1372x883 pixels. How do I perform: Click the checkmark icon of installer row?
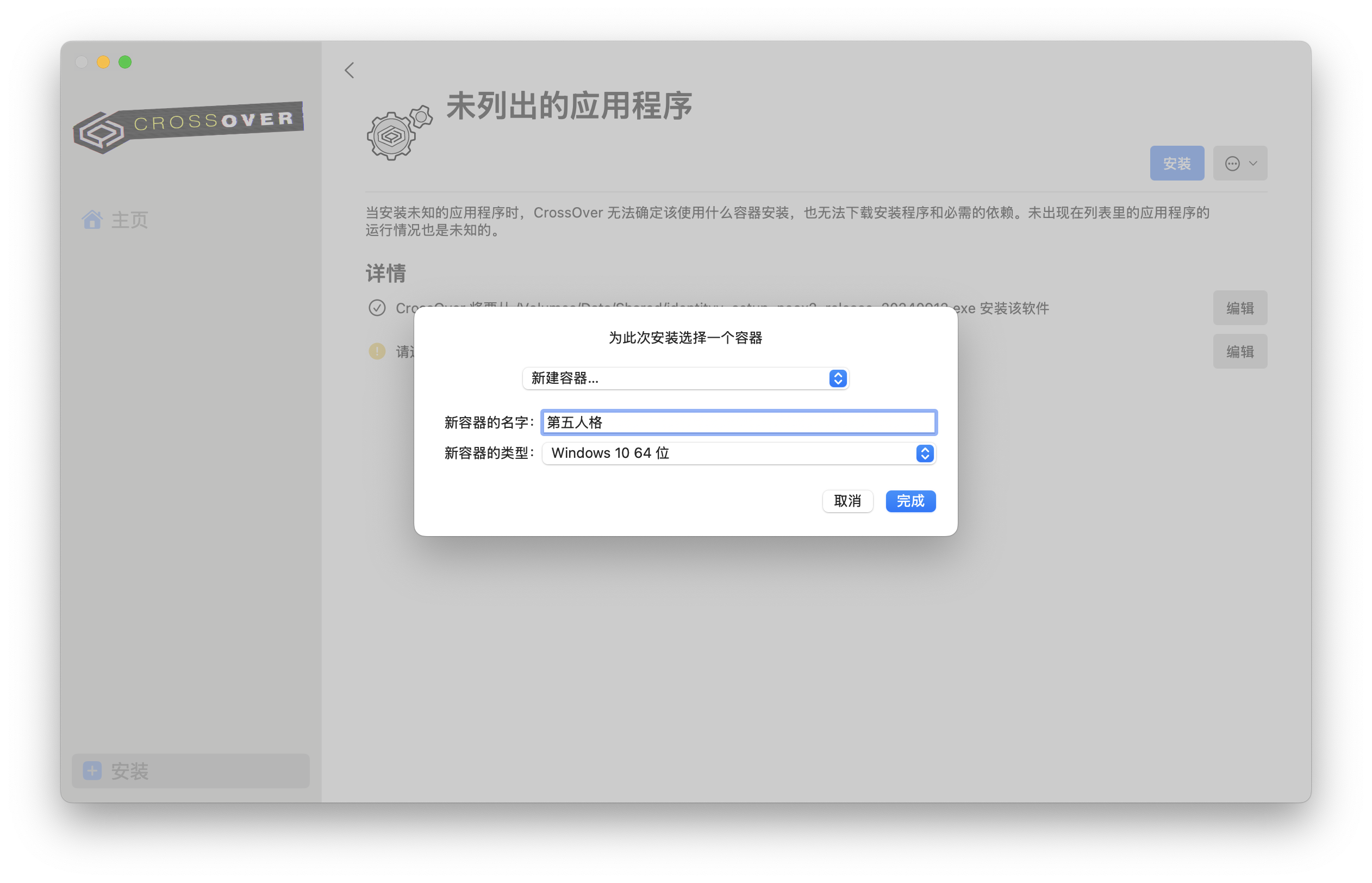(x=377, y=308)
